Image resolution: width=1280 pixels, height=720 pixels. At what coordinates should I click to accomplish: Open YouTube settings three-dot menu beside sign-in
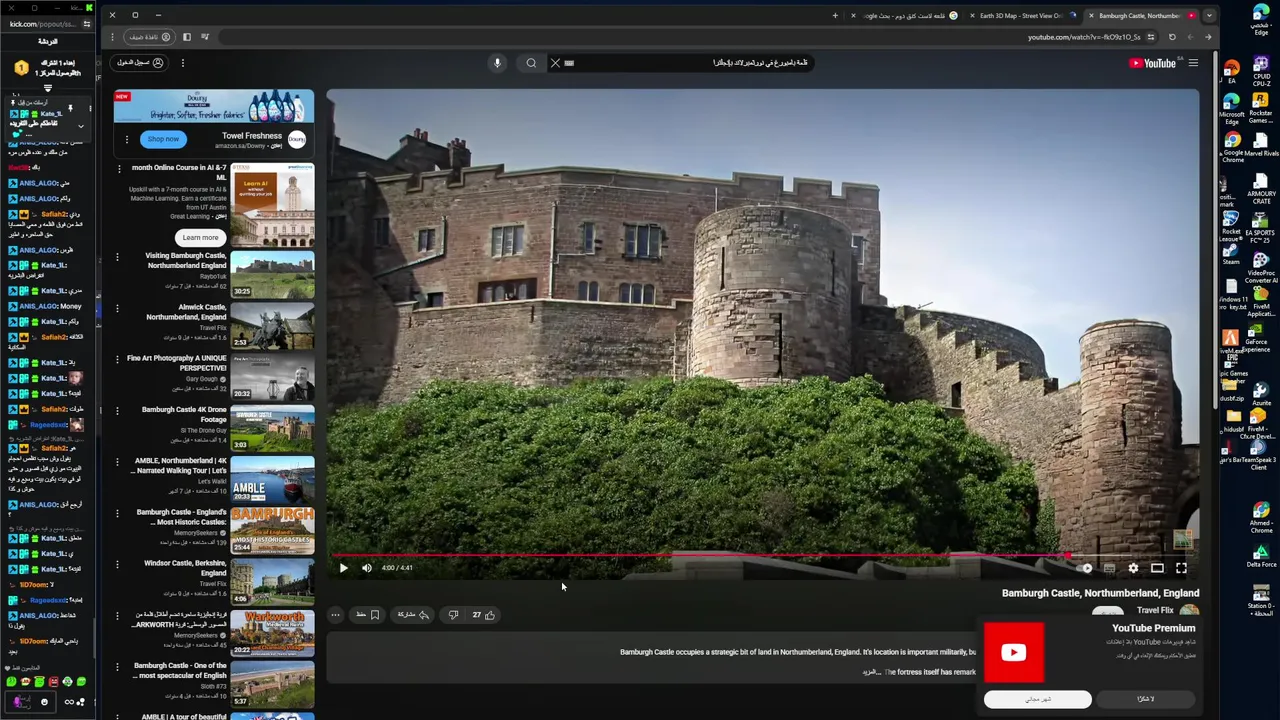183,63
